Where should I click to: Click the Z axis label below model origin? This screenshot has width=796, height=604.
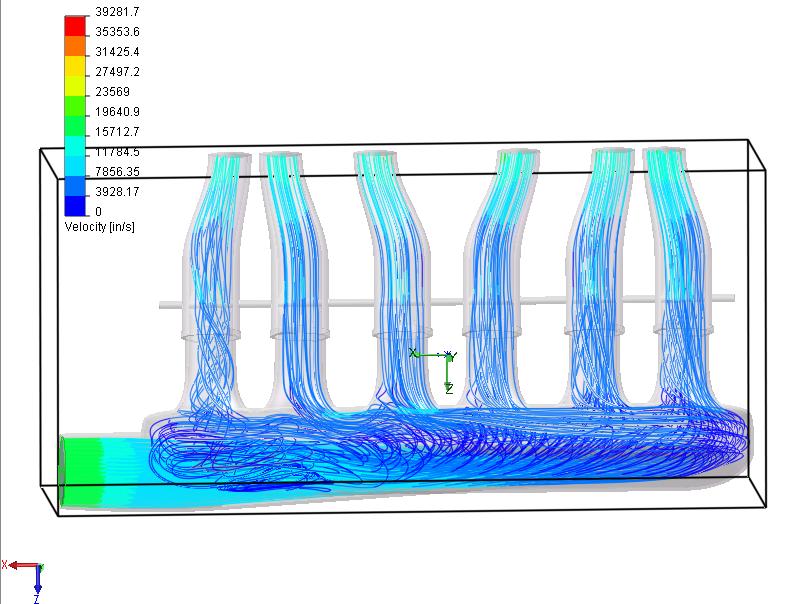449,388
